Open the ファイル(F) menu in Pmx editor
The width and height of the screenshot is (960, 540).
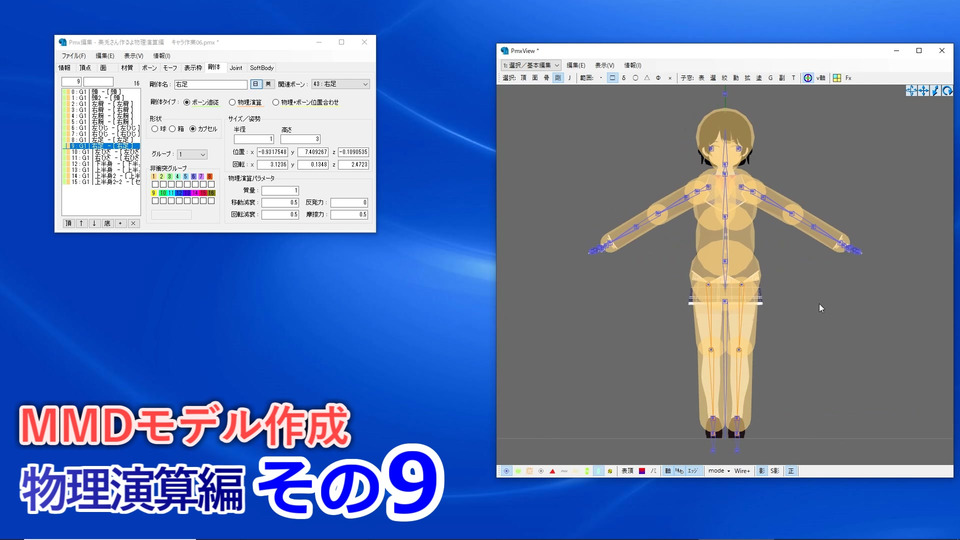pyautogui.click(x=73, y=55)
